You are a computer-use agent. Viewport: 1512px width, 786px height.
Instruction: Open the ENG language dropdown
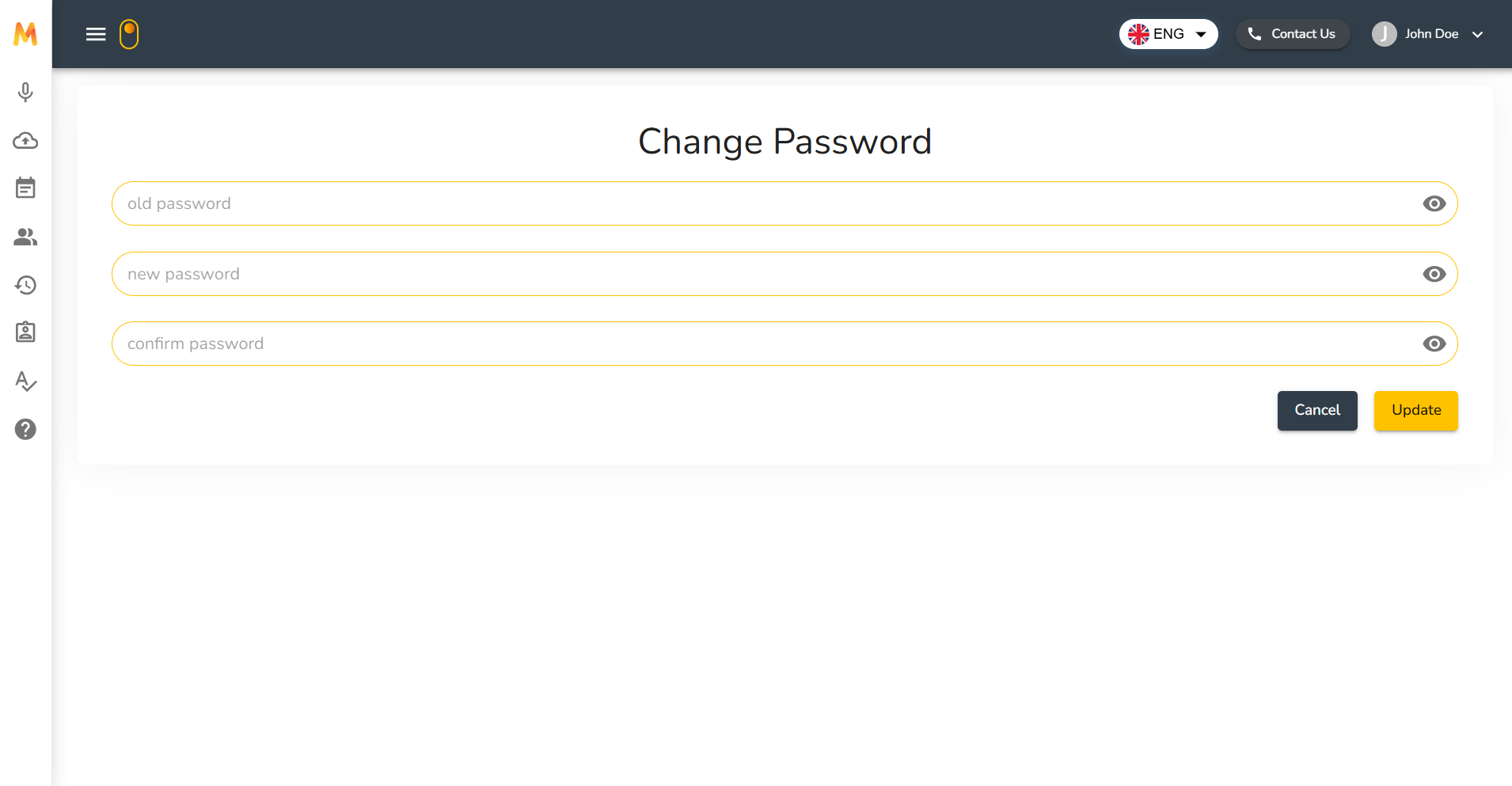pyautogui.click(x=1168, y=34)
